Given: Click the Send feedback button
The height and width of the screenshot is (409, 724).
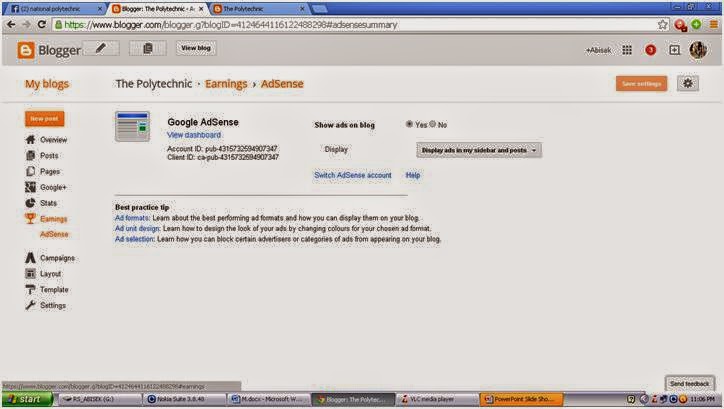Looking at the screenshot, I should 689,383.
